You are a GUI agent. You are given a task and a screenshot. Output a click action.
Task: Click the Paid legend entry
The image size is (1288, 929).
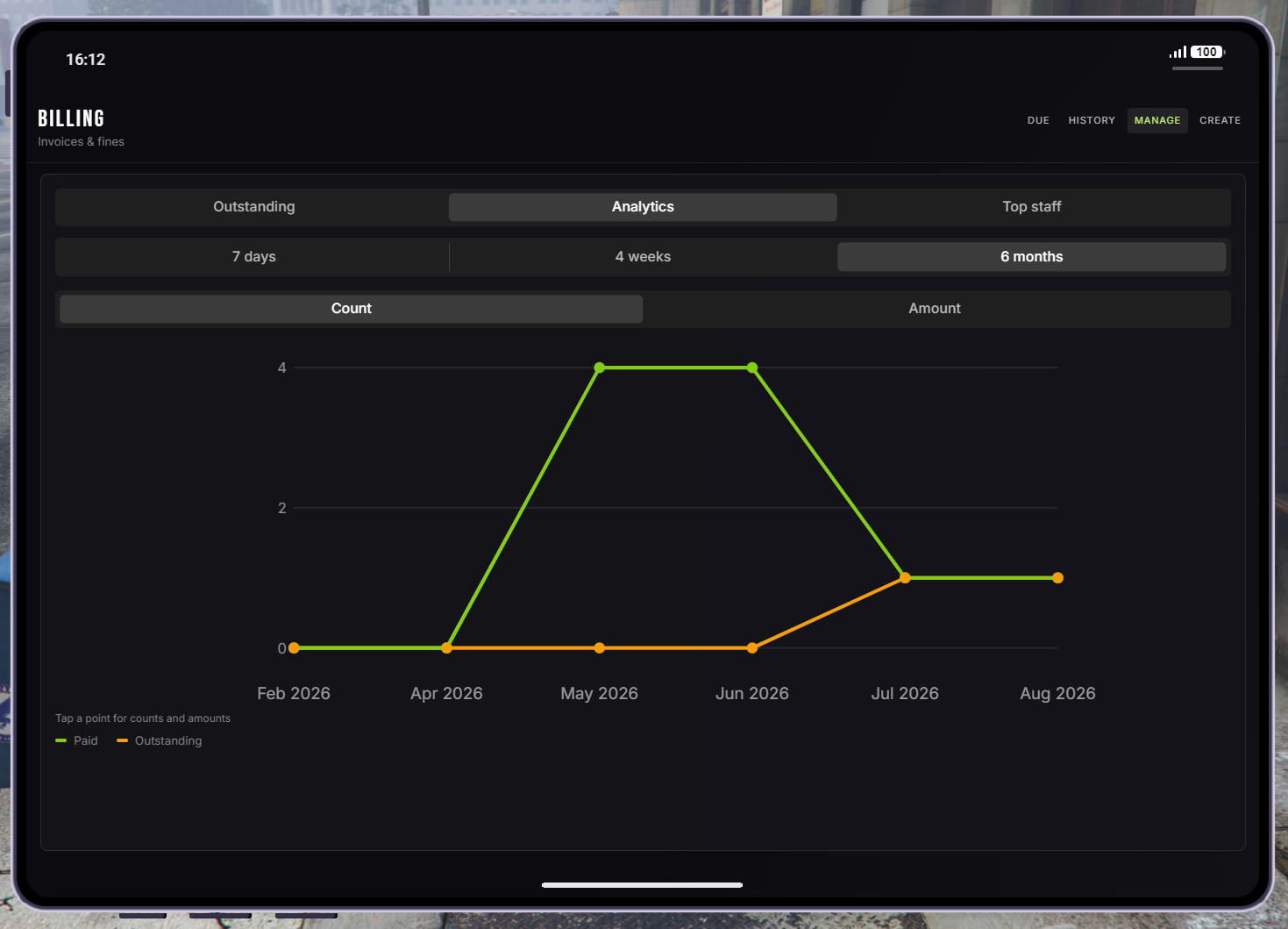click(77, 741)
